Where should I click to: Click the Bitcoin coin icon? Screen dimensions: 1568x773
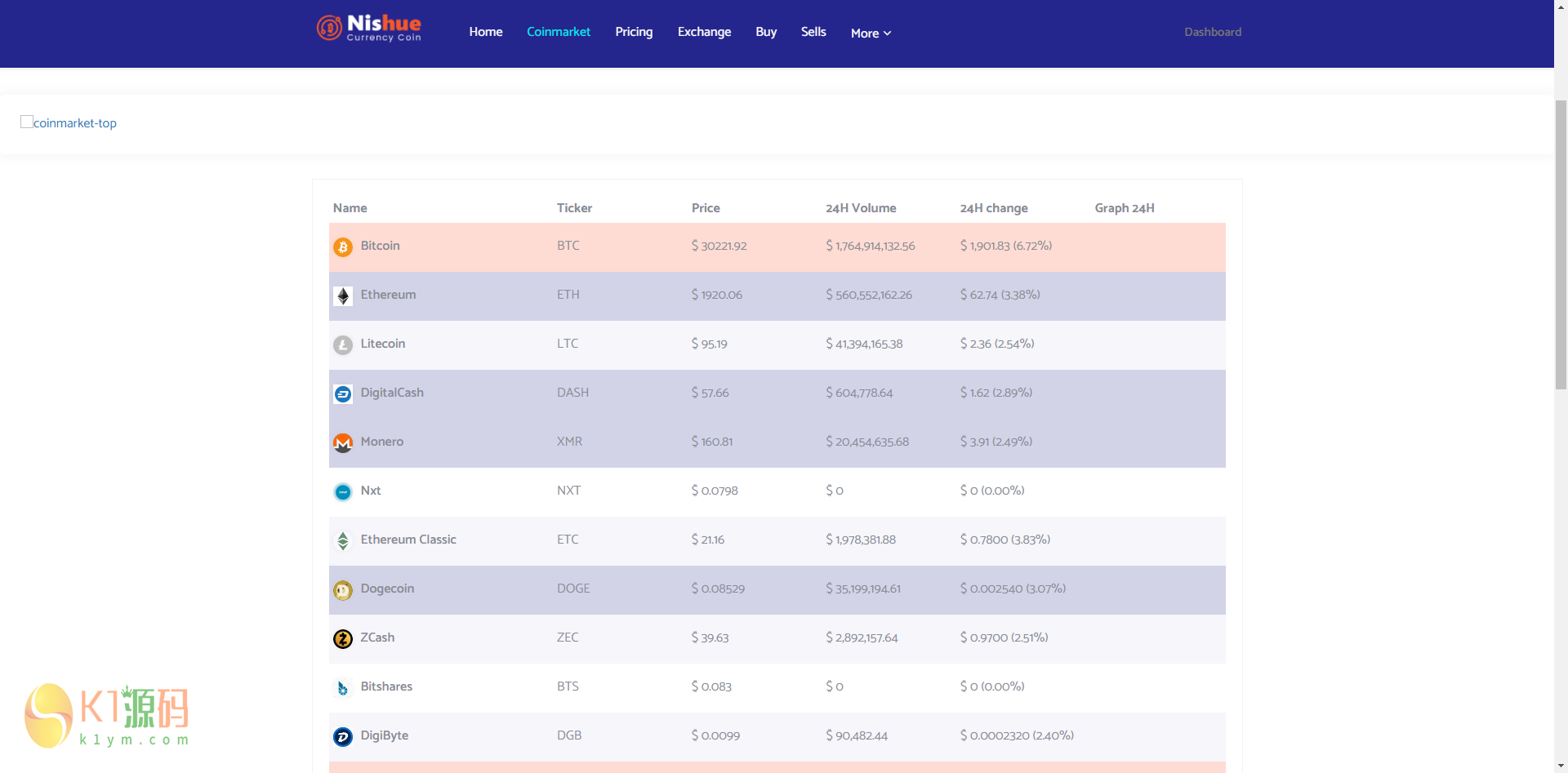[x=343, y=247]
